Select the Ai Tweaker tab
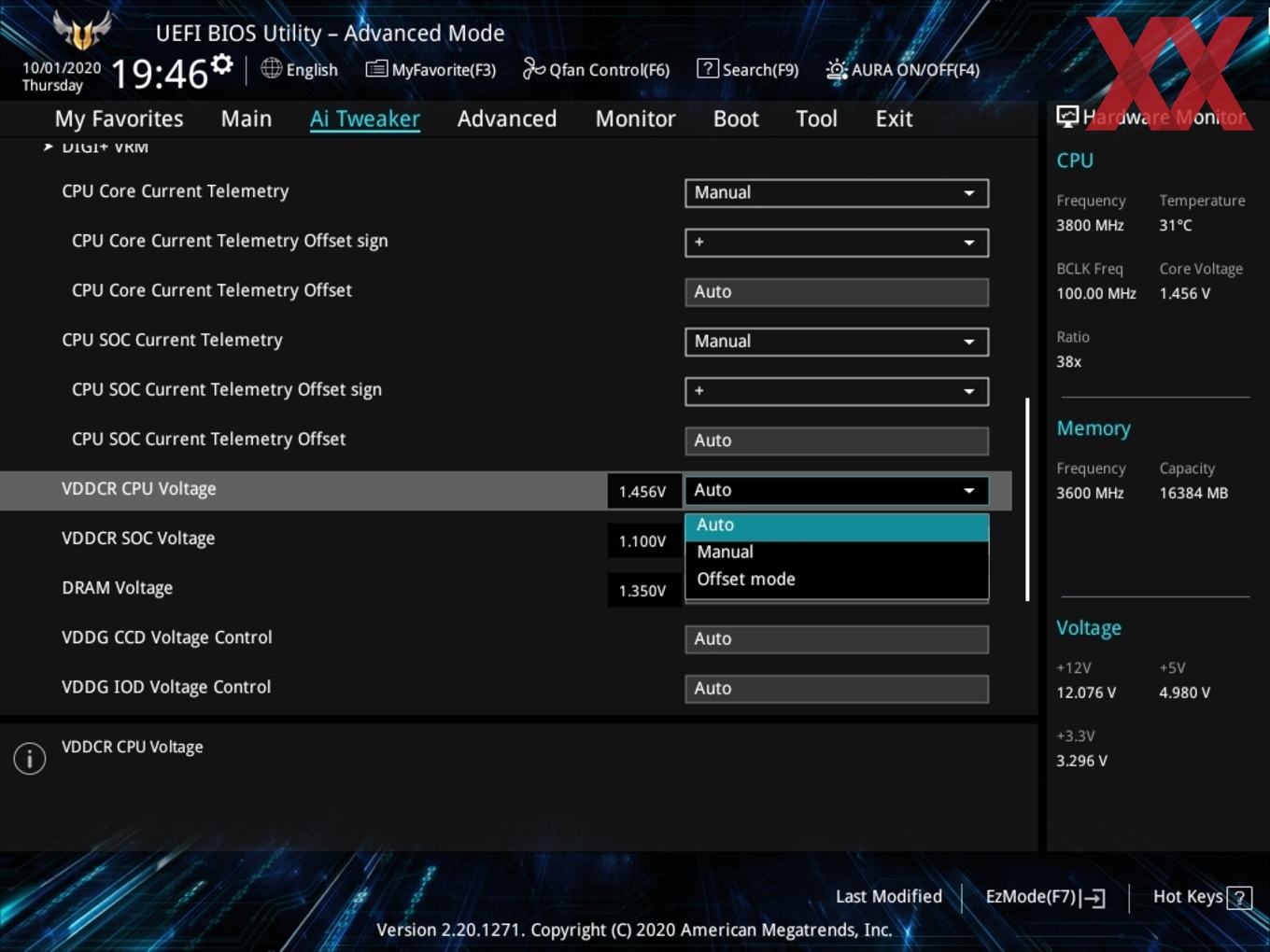 pos(365,119)
